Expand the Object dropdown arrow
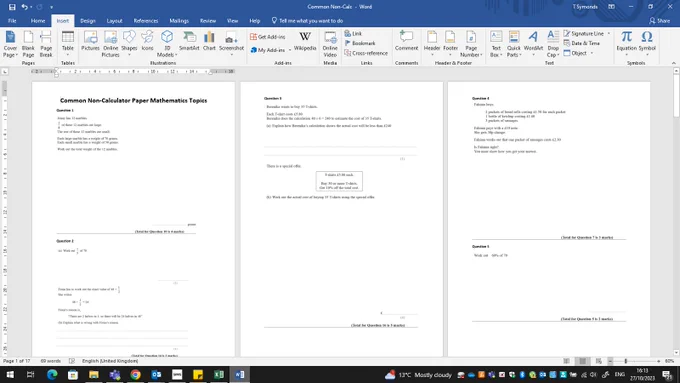This screenshot has height=383, width=680. point(592,53)
